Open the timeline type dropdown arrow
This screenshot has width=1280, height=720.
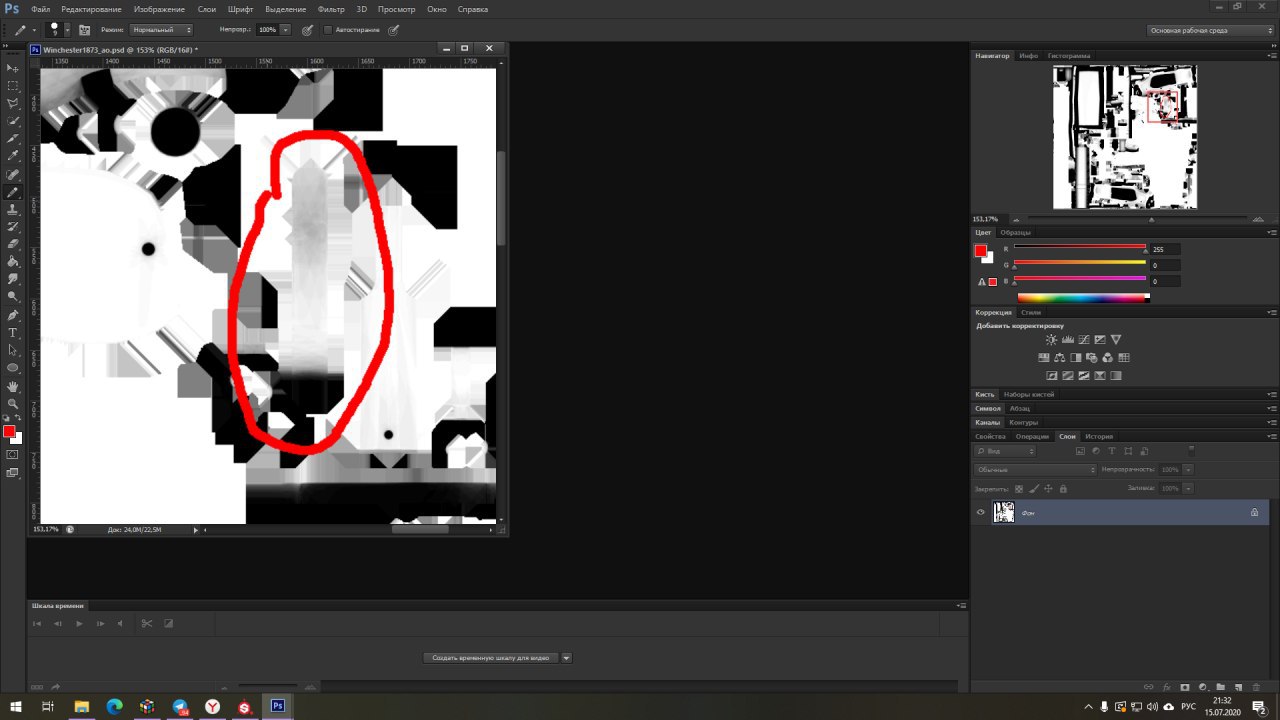tap(567, 658)
